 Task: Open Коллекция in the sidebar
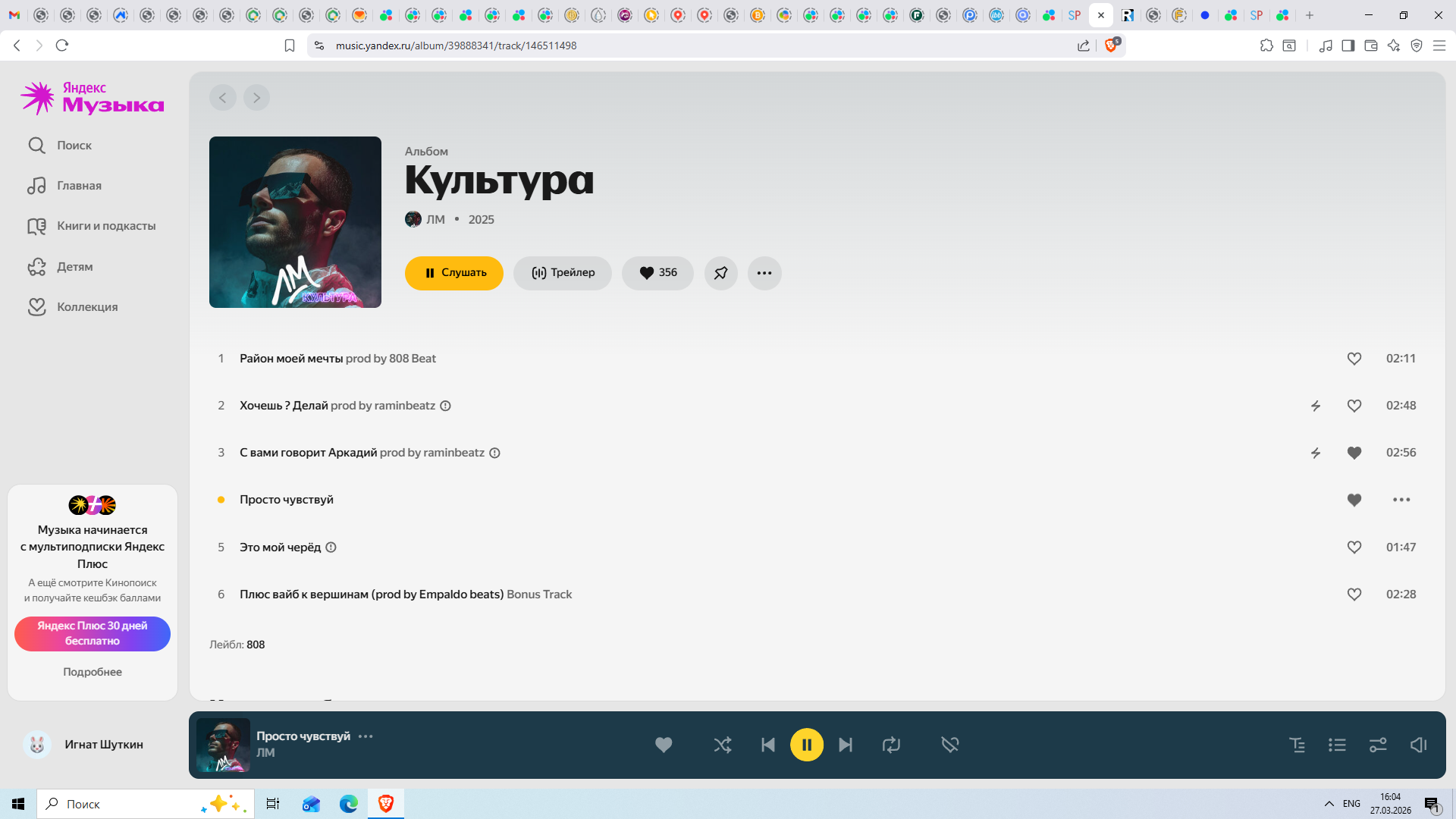point(86,306)
